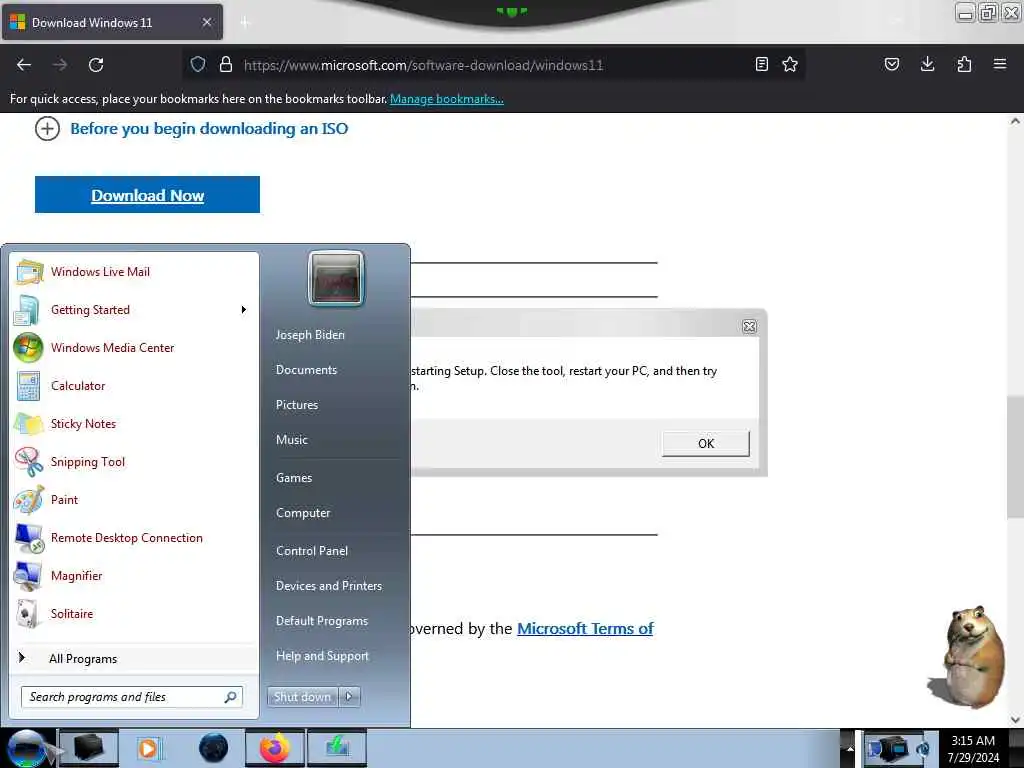Open Help and Support

[322, 656]
